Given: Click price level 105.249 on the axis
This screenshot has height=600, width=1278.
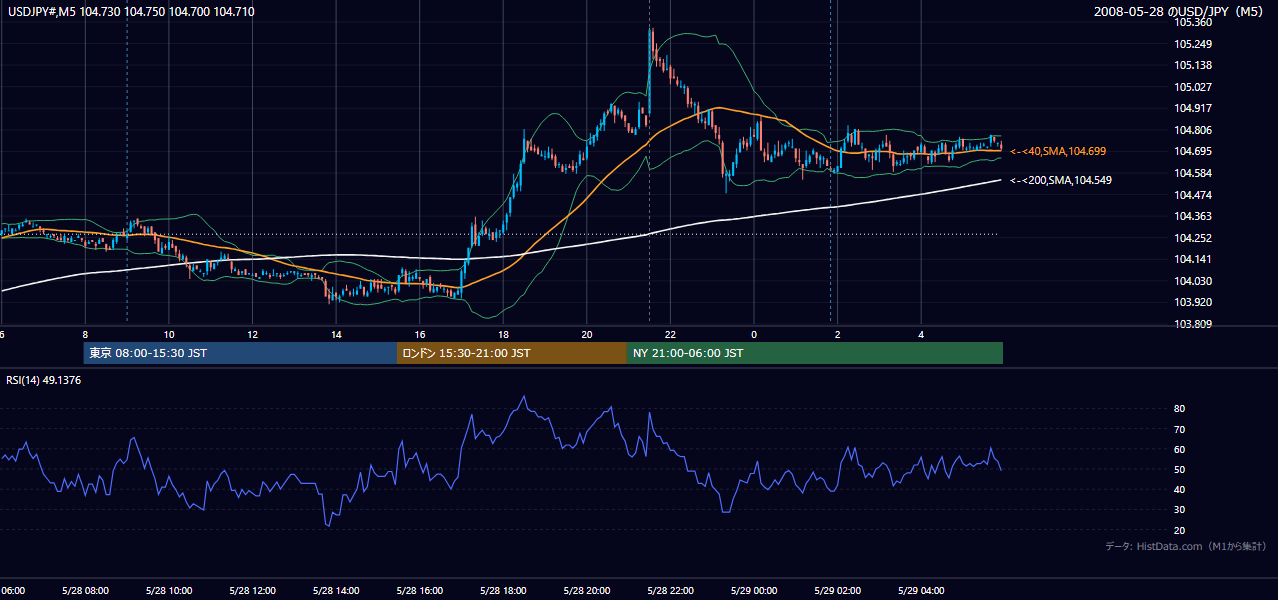Looking at the screenshot, I should point(1193,44).
